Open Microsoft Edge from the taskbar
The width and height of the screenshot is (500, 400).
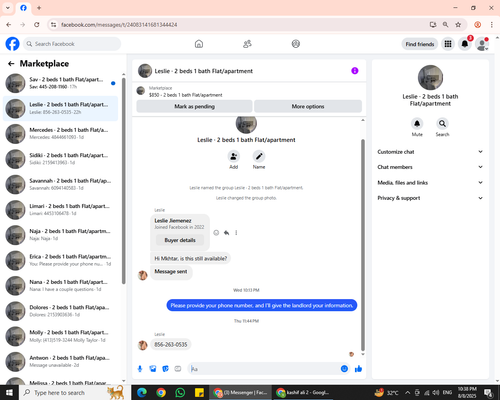(x=142, y=393)
